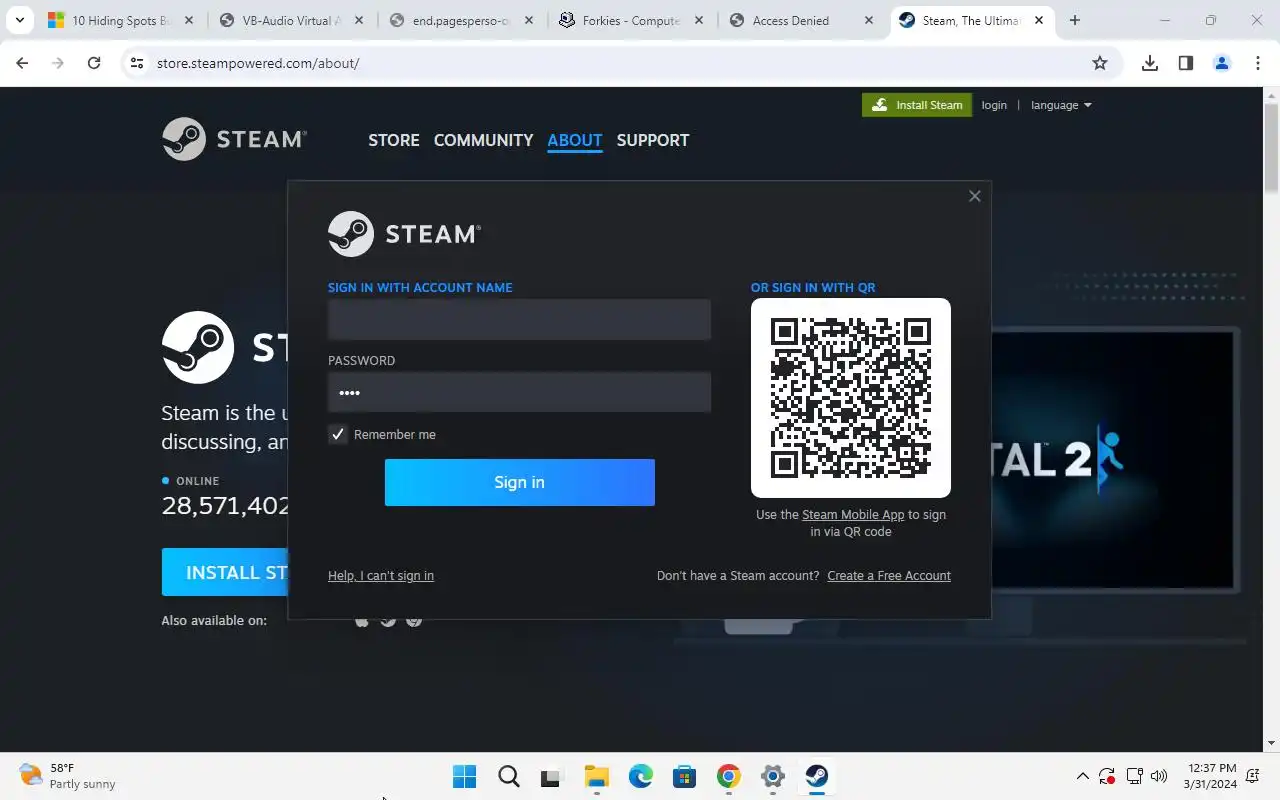
Task: Click the INSTALL STEAM blue button
Action: click(x=225, y=572)
